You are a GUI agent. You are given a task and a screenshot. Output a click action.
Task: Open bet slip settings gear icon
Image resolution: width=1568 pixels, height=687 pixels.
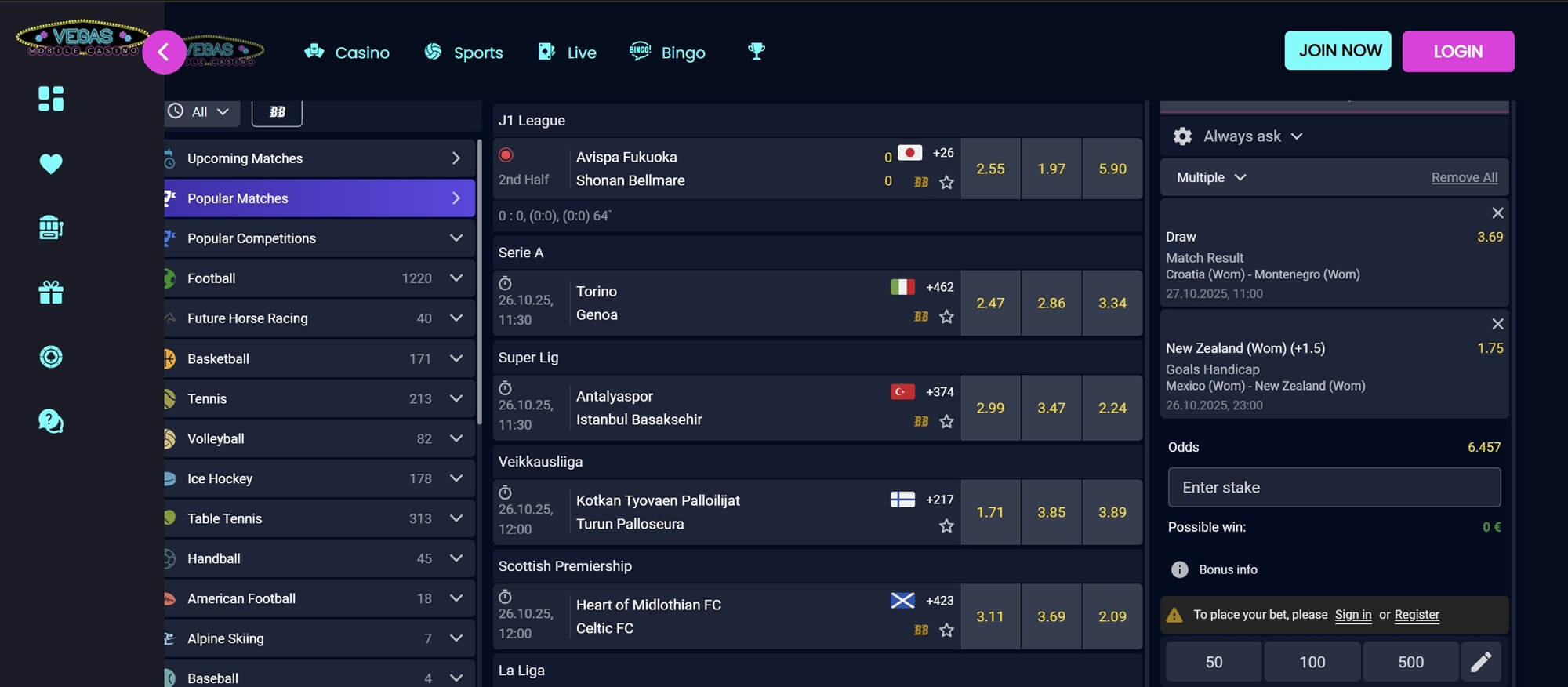[x=1182, y=136]
